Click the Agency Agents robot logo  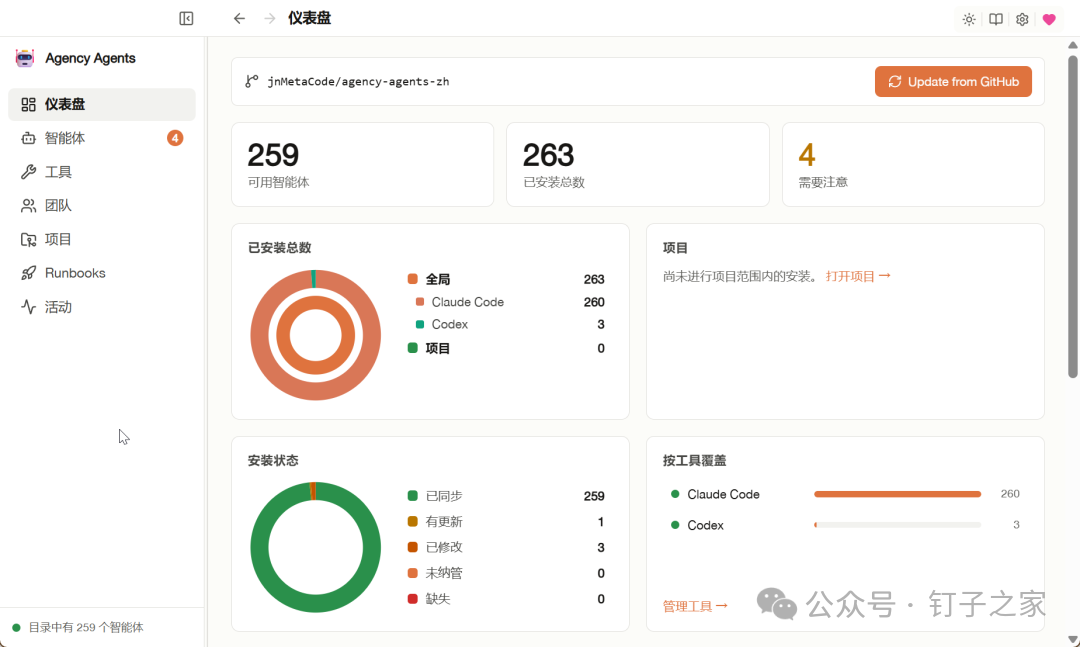coord(25,59)
